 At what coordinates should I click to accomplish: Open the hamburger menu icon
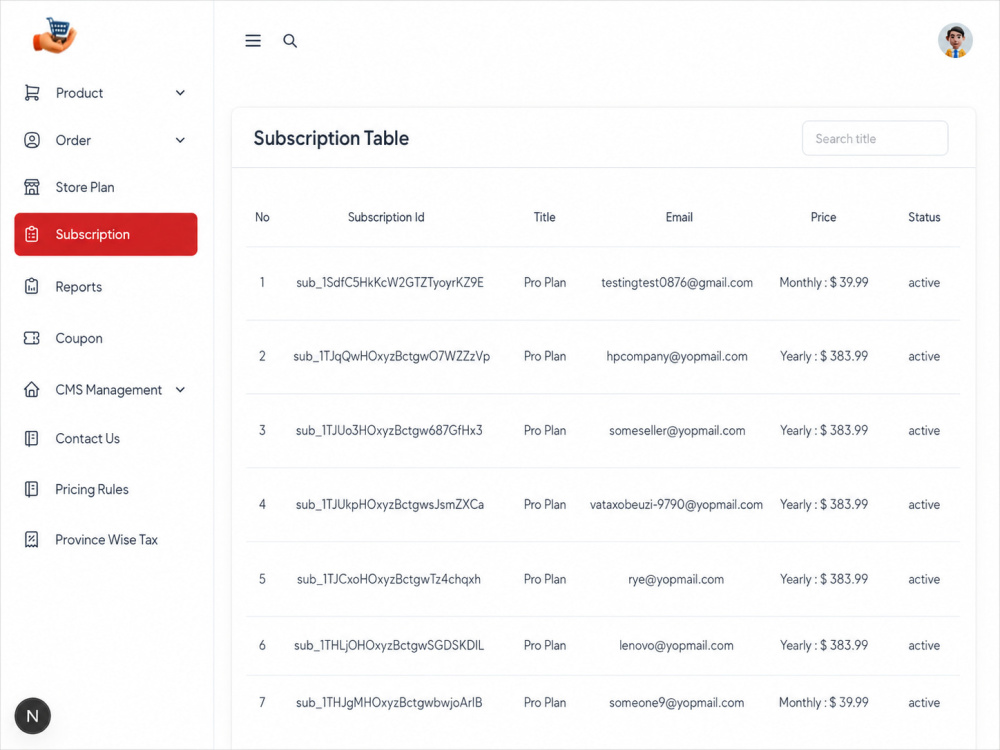(253, 41)
